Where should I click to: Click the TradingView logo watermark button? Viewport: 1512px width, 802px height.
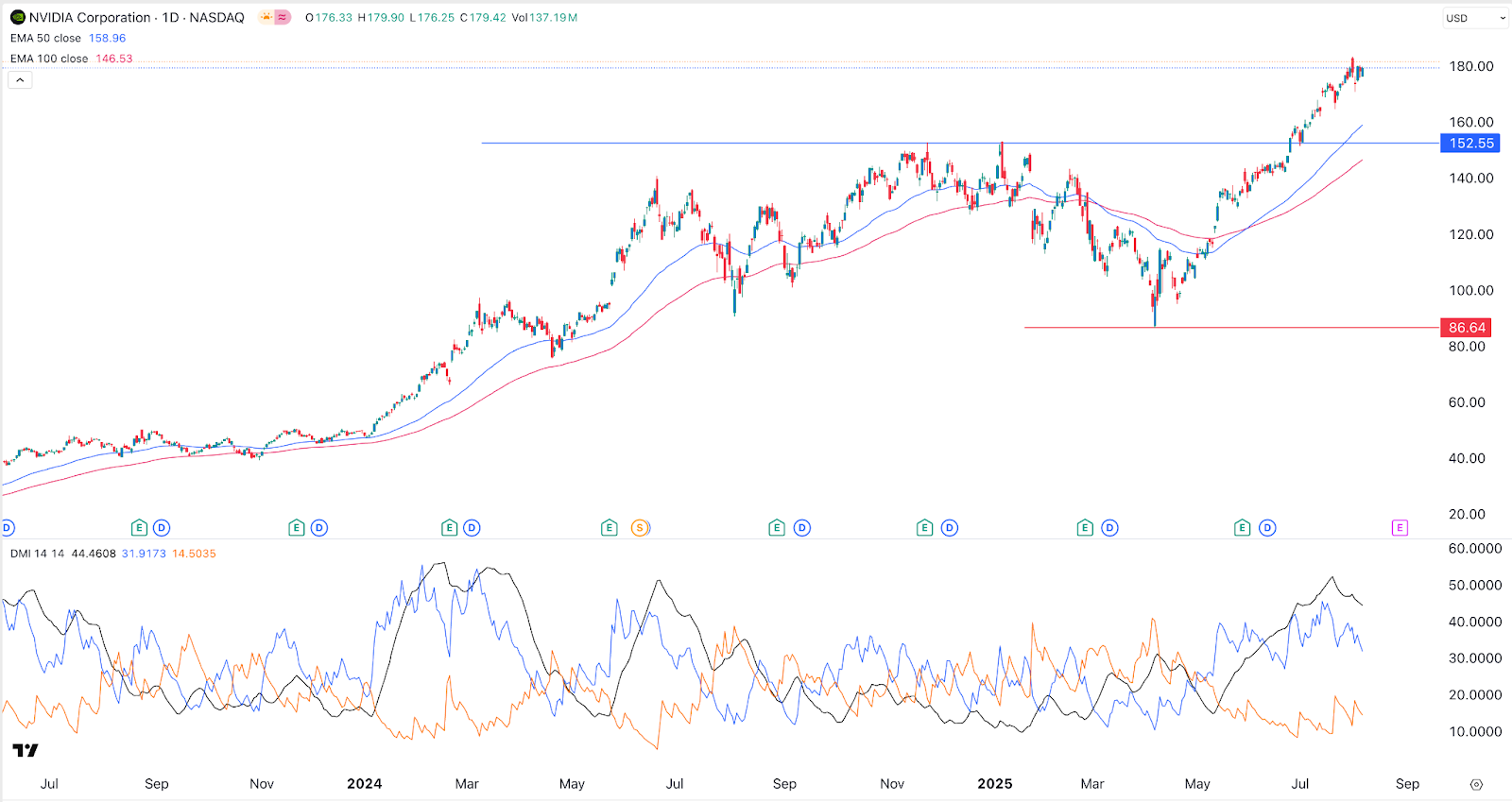(x=26, y=750)
